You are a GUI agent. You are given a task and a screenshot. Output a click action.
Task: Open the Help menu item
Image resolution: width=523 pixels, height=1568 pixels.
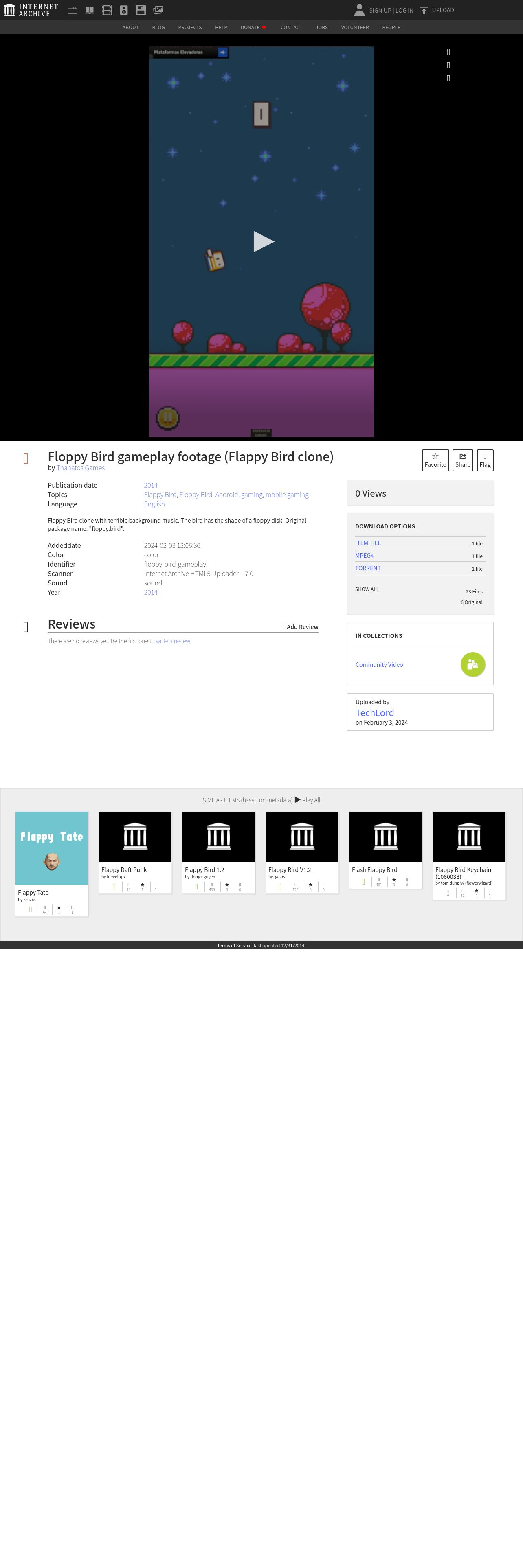[221, 27]
